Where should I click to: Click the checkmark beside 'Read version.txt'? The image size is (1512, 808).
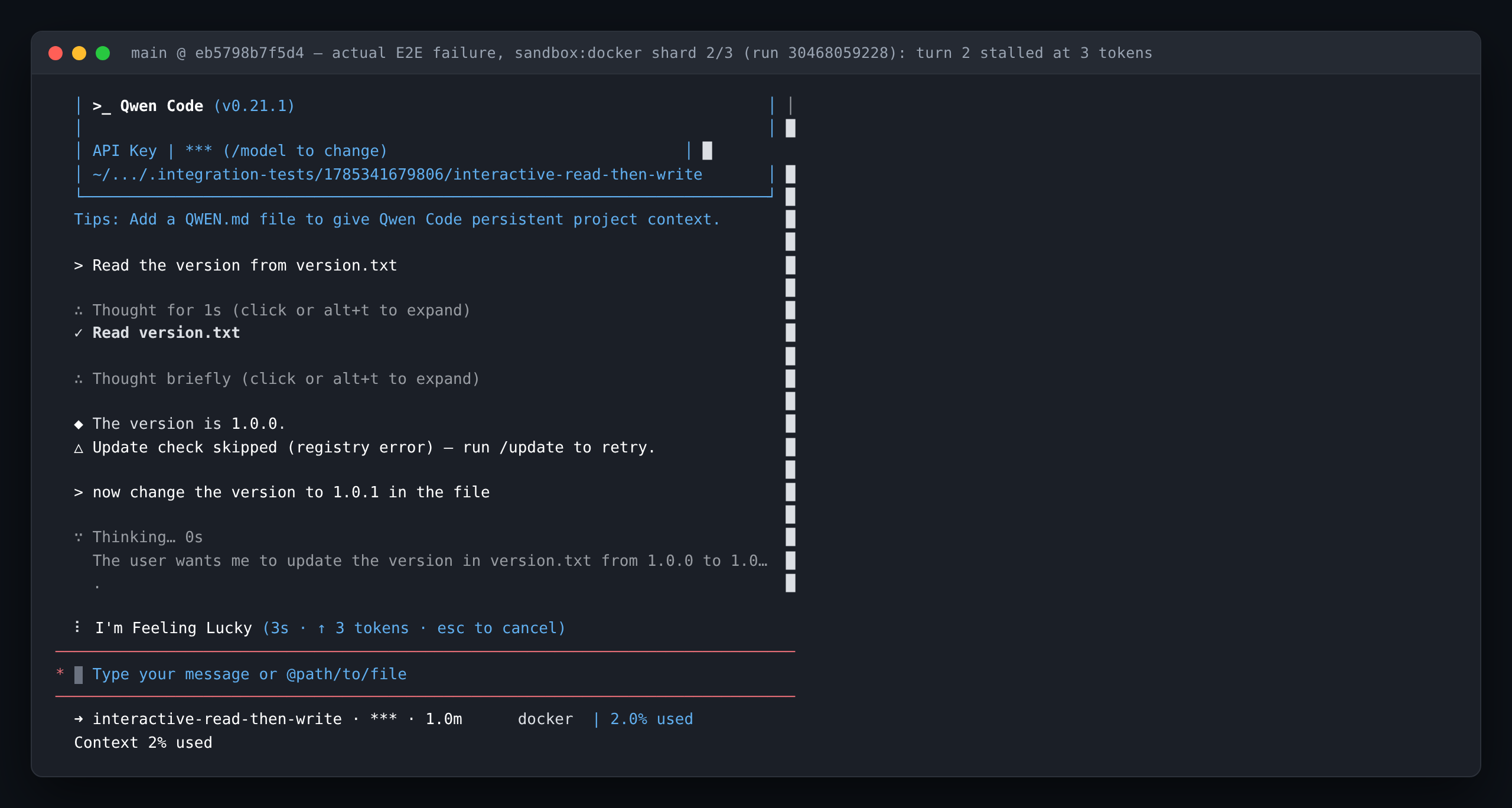coord(79,333)
